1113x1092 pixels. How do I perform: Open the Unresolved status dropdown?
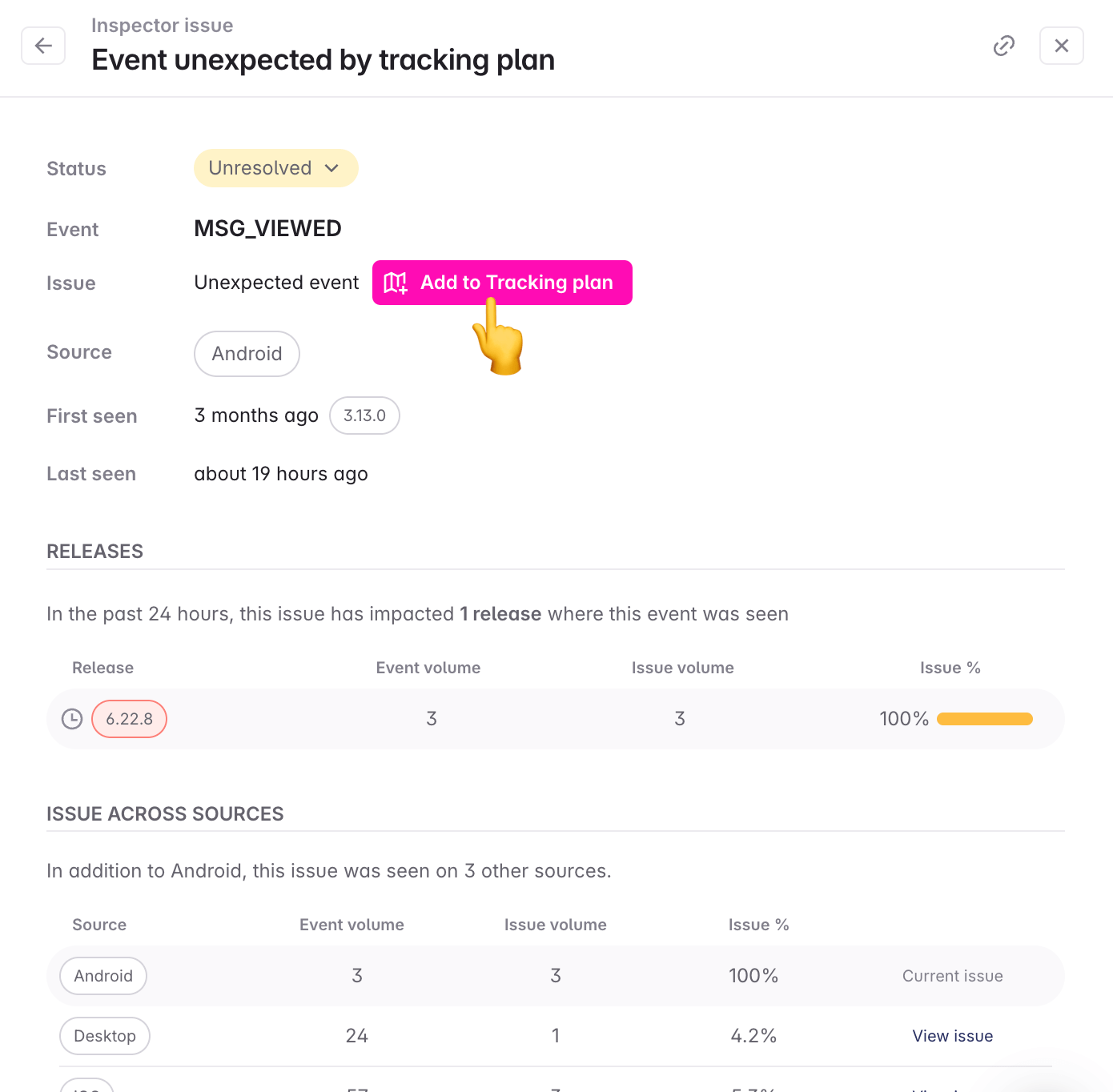pyautogui.click(x=275, y=168)
